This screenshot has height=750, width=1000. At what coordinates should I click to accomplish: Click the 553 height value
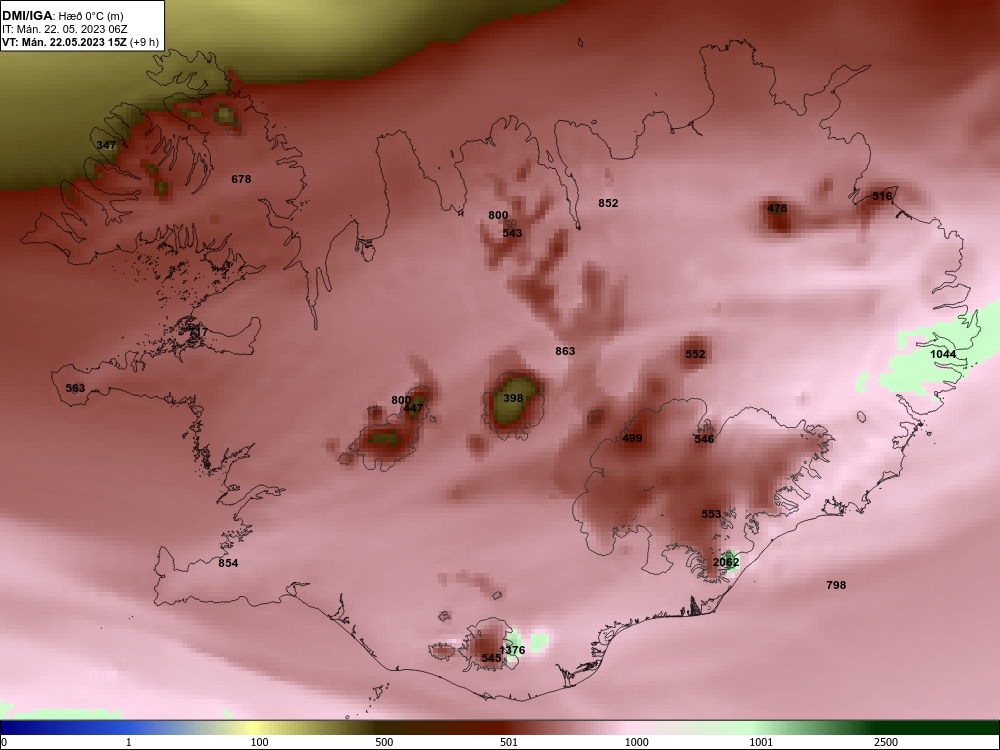coord(711,514)
